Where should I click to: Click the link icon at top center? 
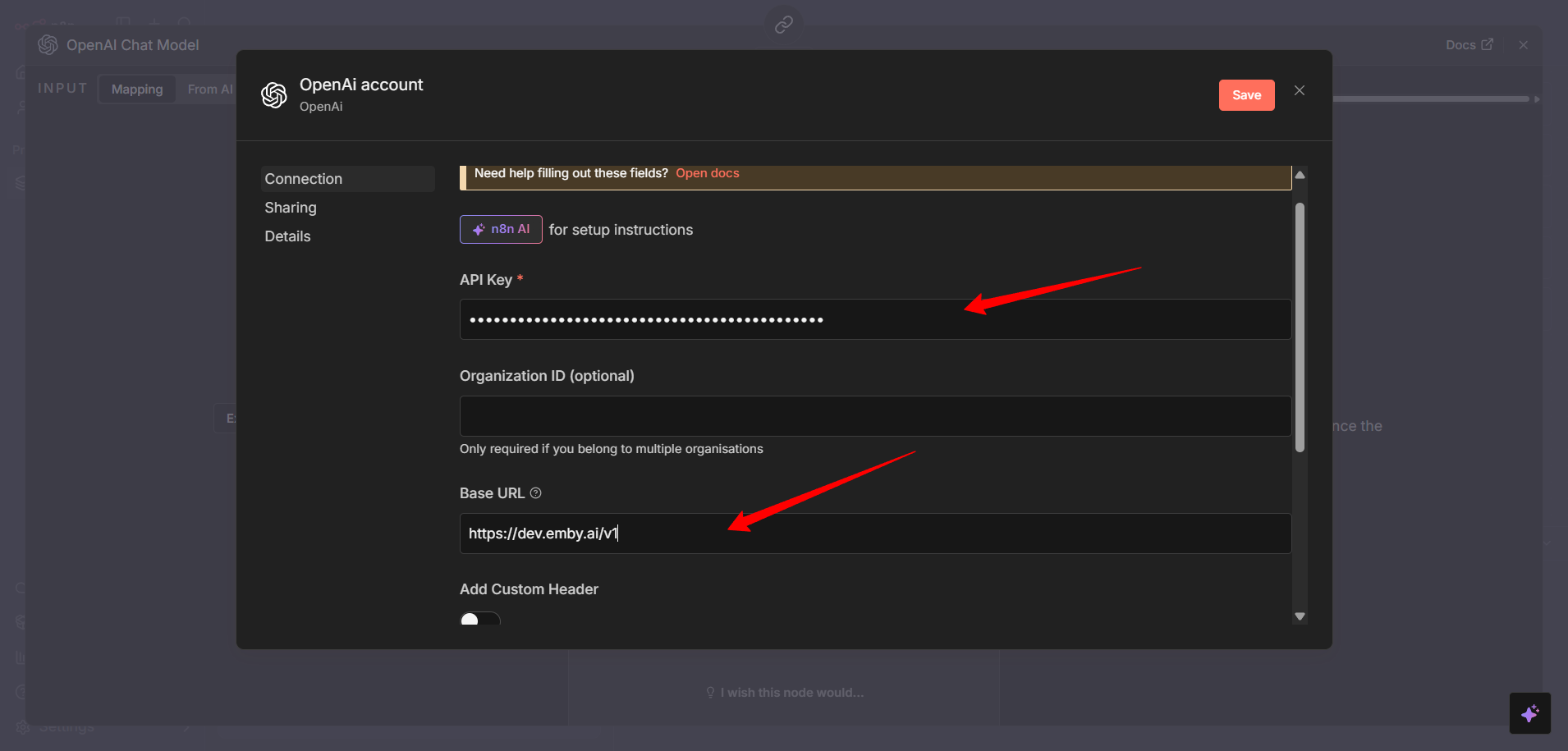pyautogui.click(x=784, y=25)
